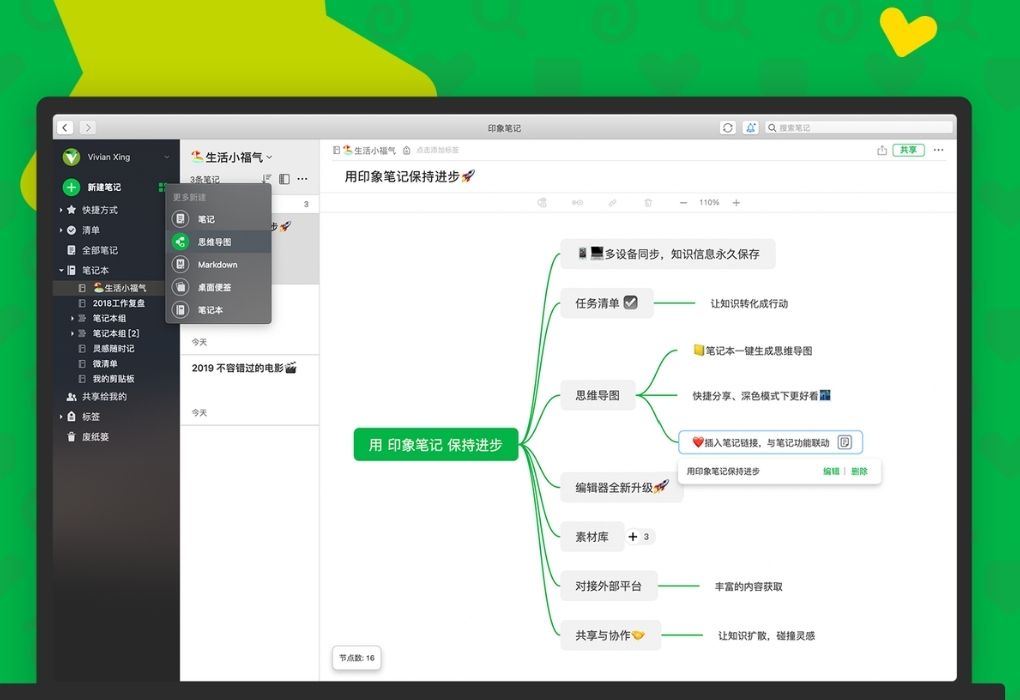Click 删除 link in the note link popup

[859, 472]
